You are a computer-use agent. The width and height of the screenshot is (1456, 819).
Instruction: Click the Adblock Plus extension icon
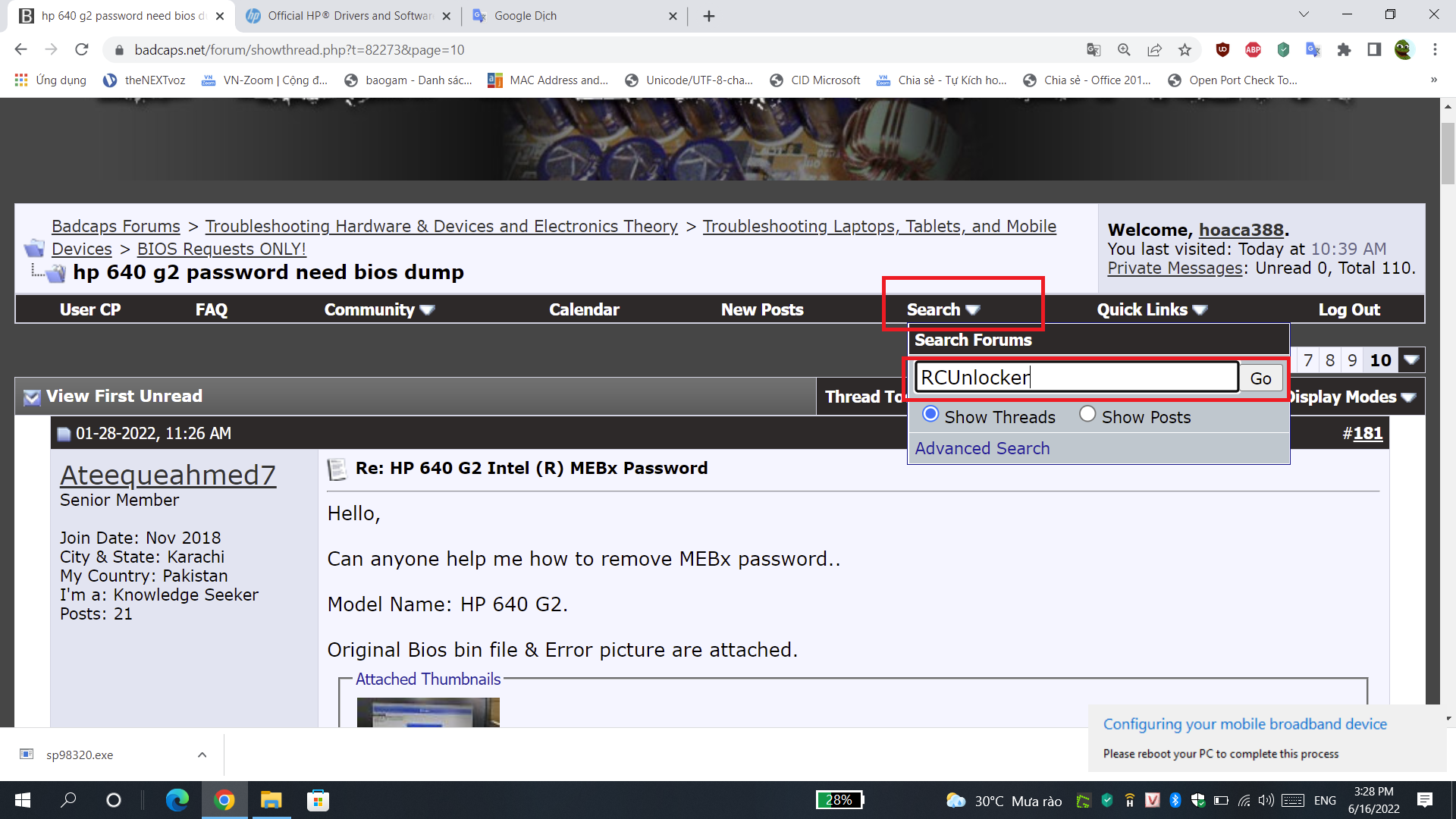click(x=1253, y=50)
